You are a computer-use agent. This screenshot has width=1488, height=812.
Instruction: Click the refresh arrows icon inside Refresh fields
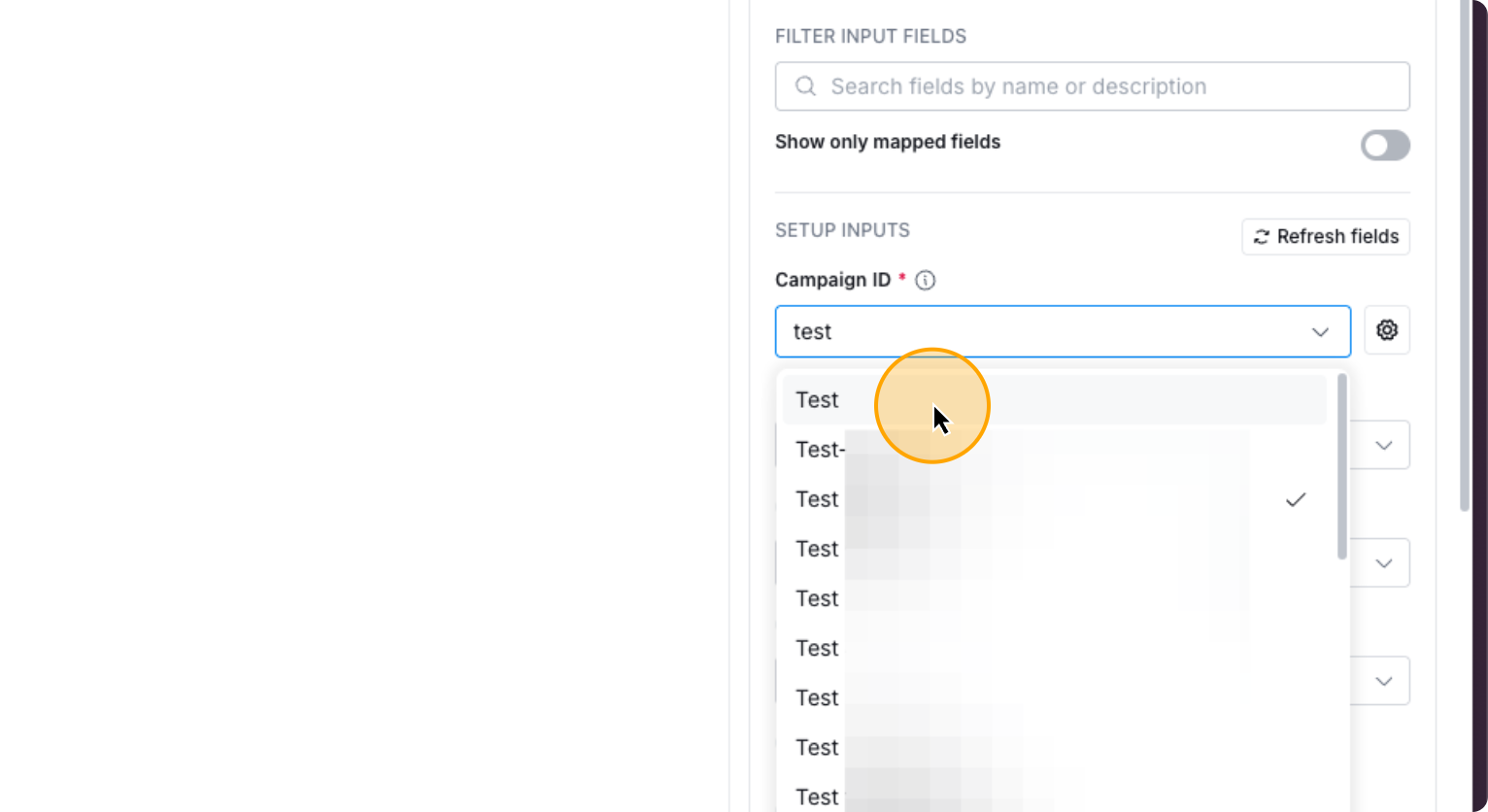[x=1263, y=236]
